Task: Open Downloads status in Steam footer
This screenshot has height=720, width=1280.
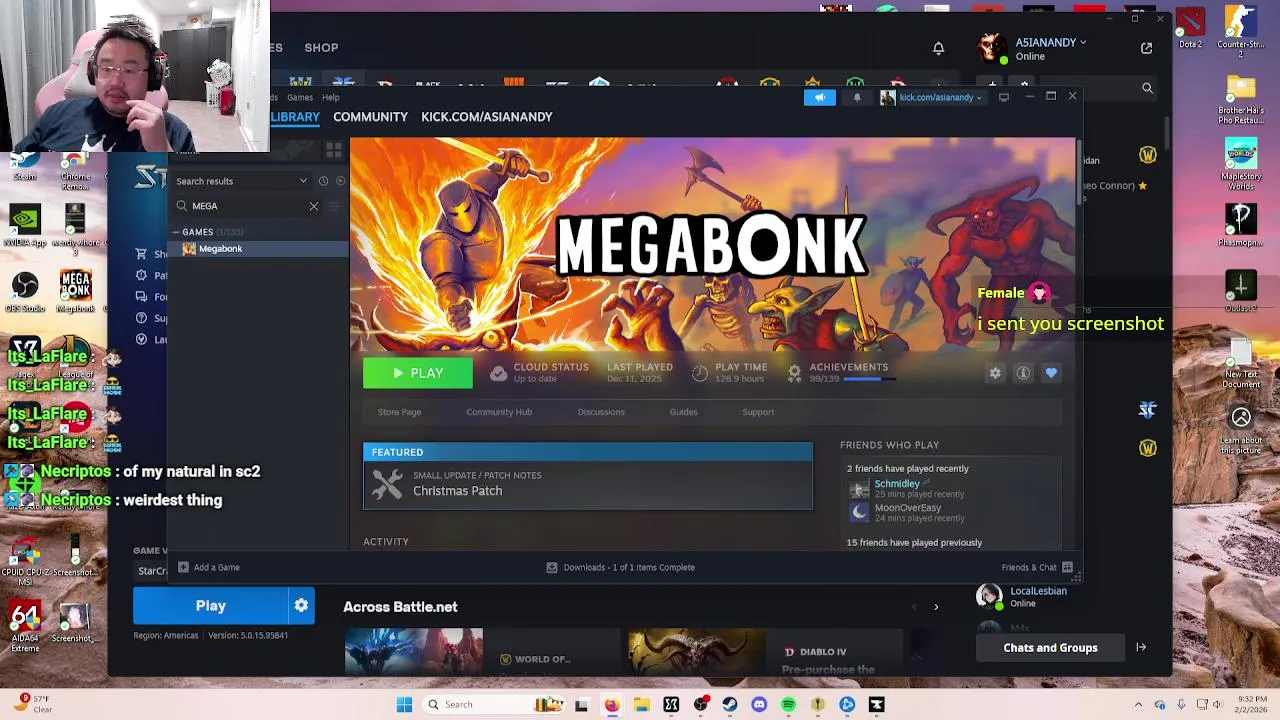Action: point(620,567)
